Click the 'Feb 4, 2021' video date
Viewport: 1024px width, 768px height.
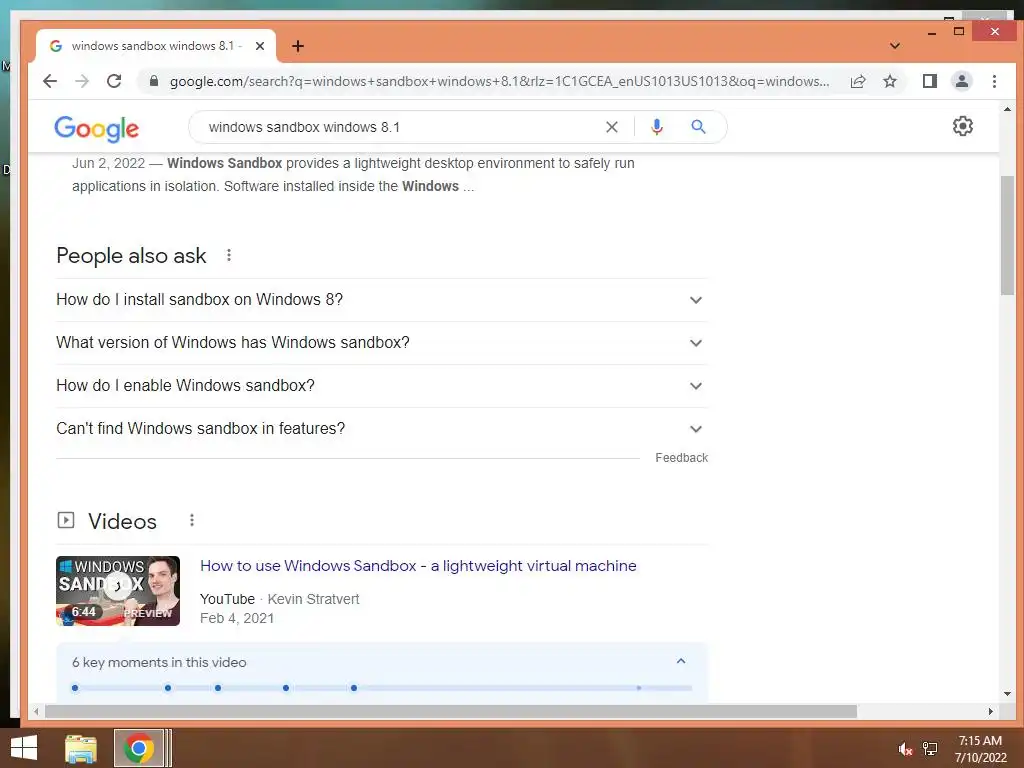(x=236, y=618)
